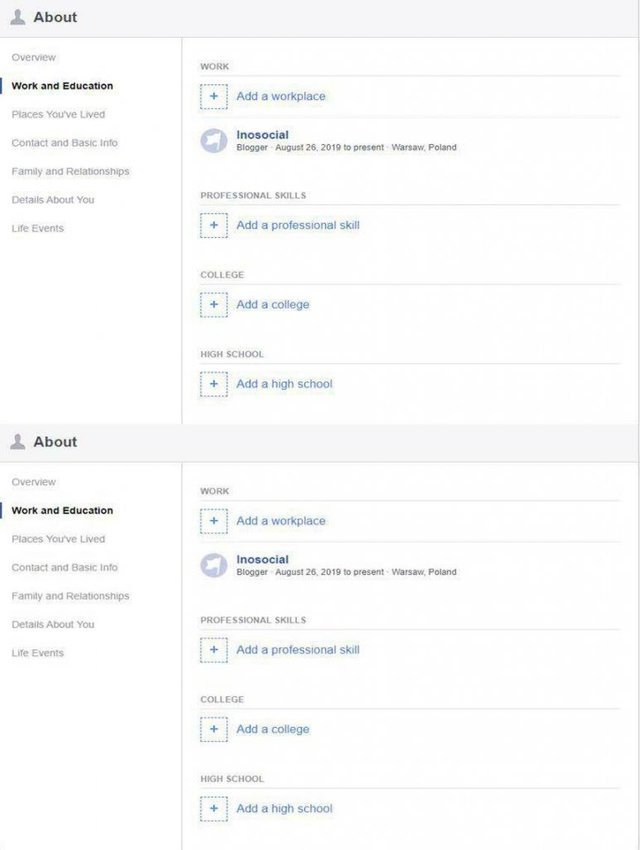The width and height of the screenshot is (640, 850).
Task: Go to Family and Relationships in lower sidebar
Action: 70,596
